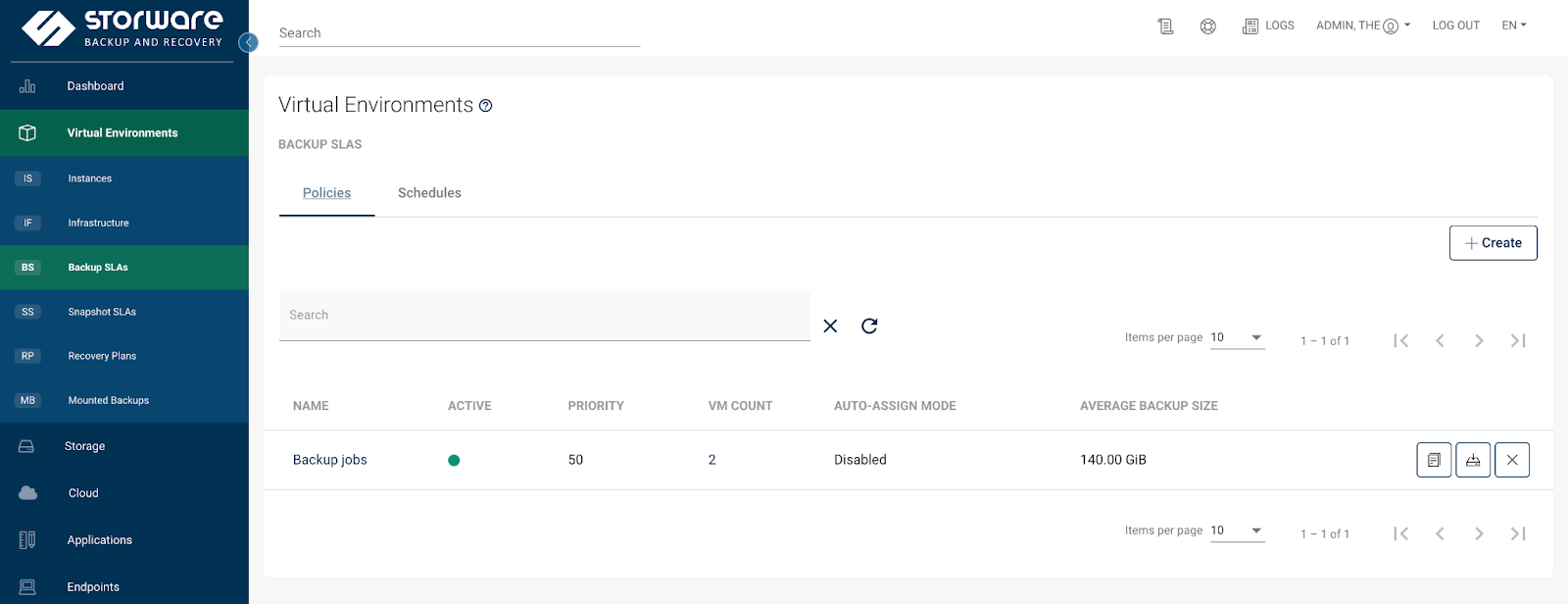Click the Storage drive icon

click(26, 446)
